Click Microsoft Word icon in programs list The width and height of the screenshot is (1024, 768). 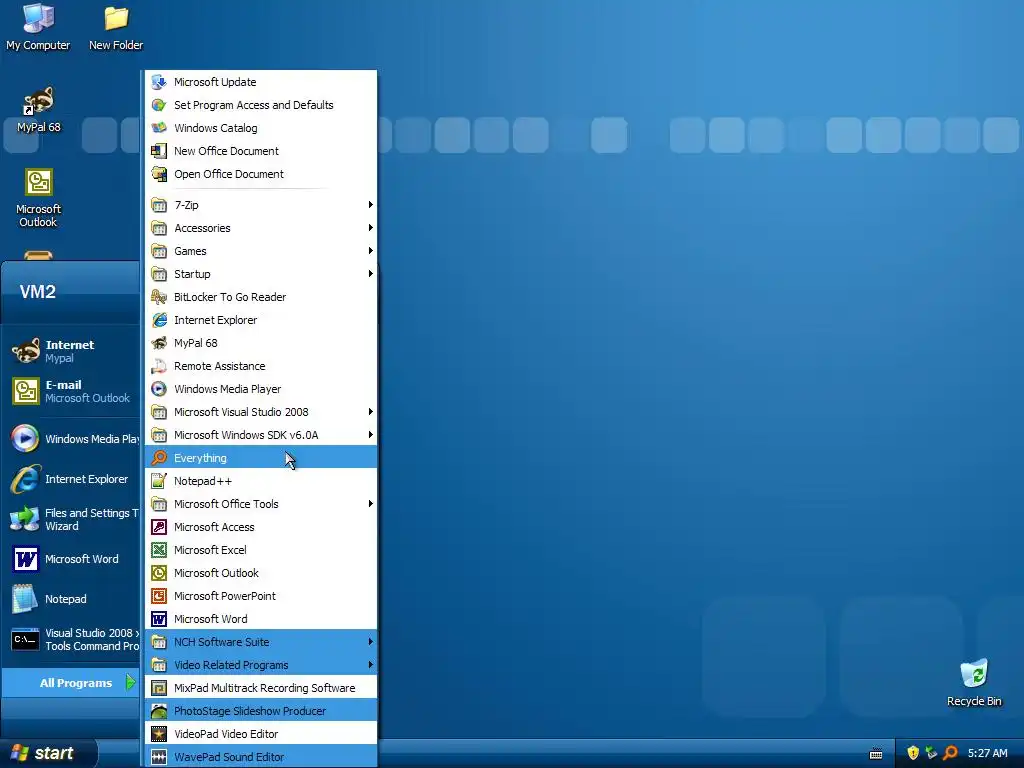coord(159,619)
